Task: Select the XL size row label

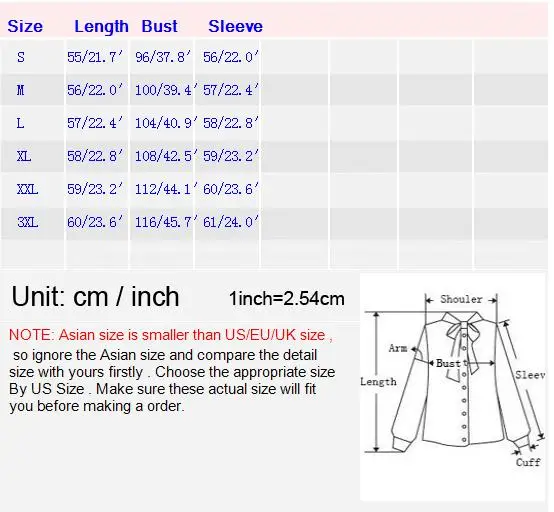Action: (24, 156)
